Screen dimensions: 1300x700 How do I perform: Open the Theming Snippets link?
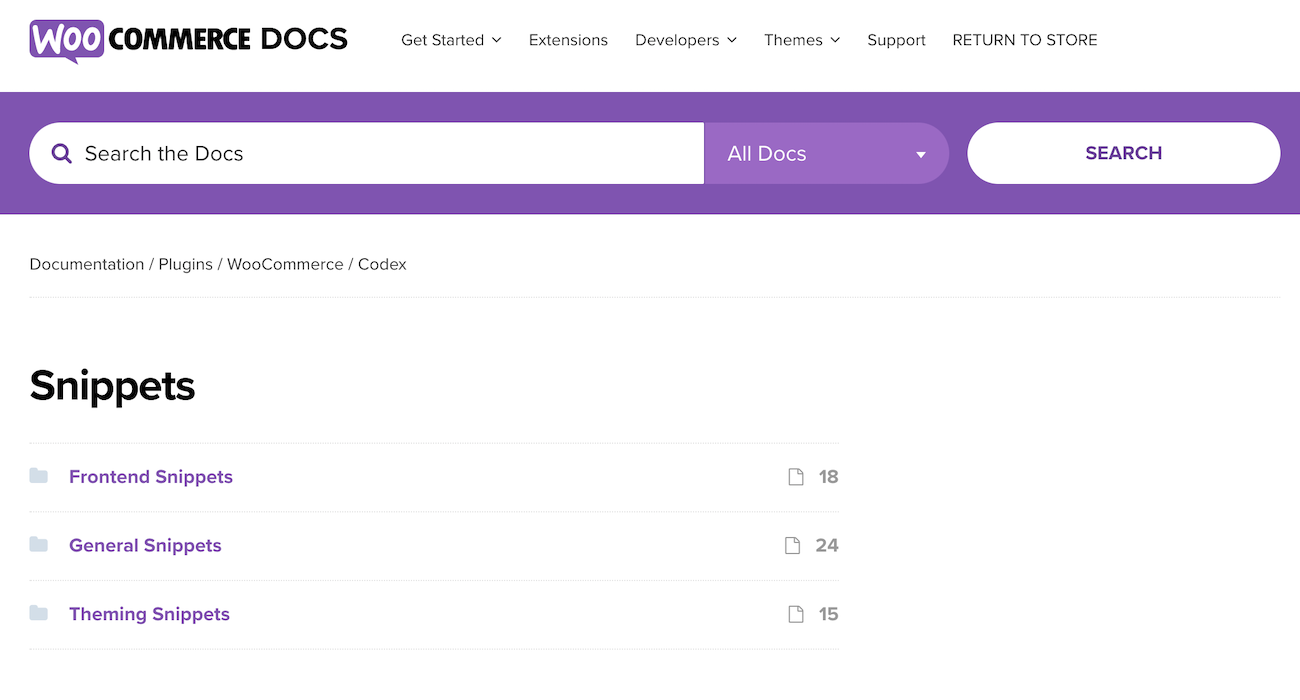coord(149,614)
